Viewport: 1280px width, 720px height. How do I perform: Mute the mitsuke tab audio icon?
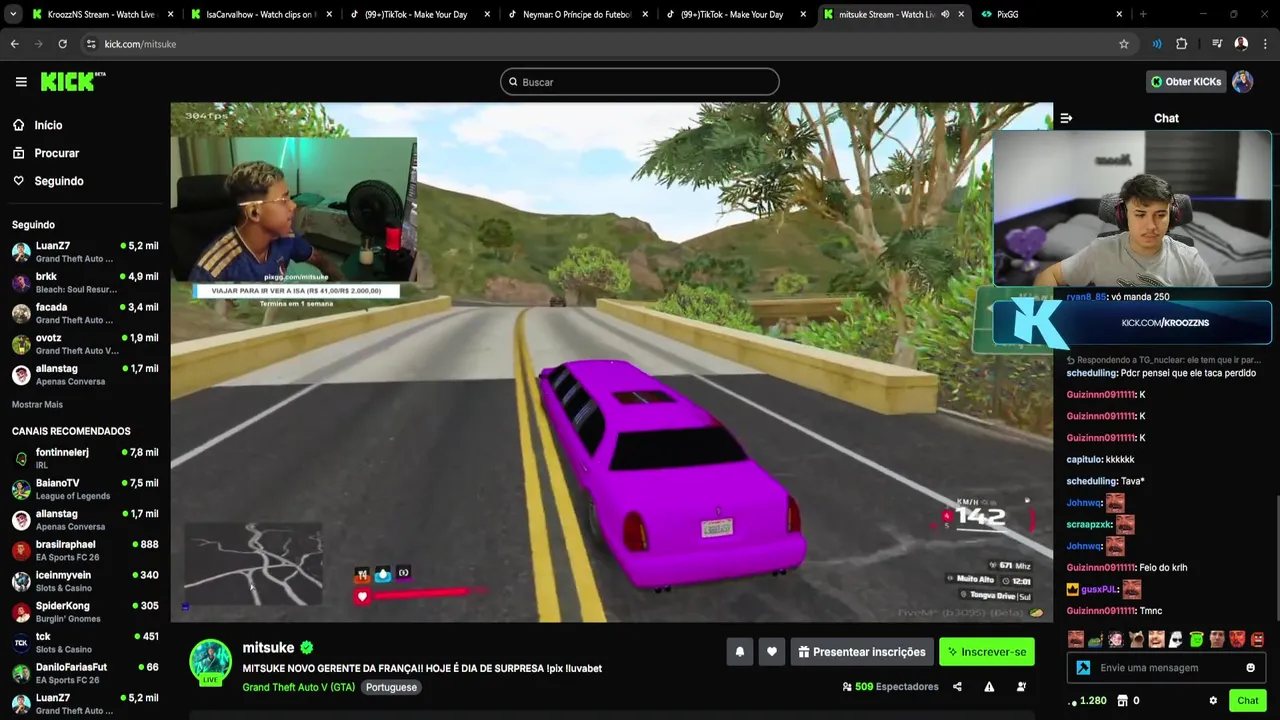click(945, 14)
